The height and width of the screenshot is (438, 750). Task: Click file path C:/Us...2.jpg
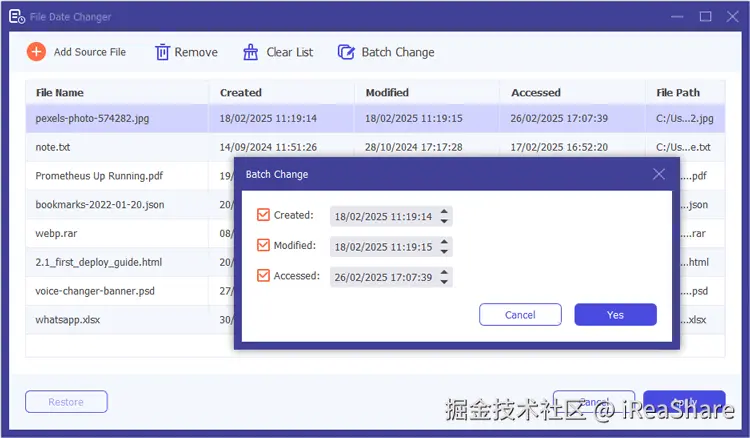(x=684, y=118)
